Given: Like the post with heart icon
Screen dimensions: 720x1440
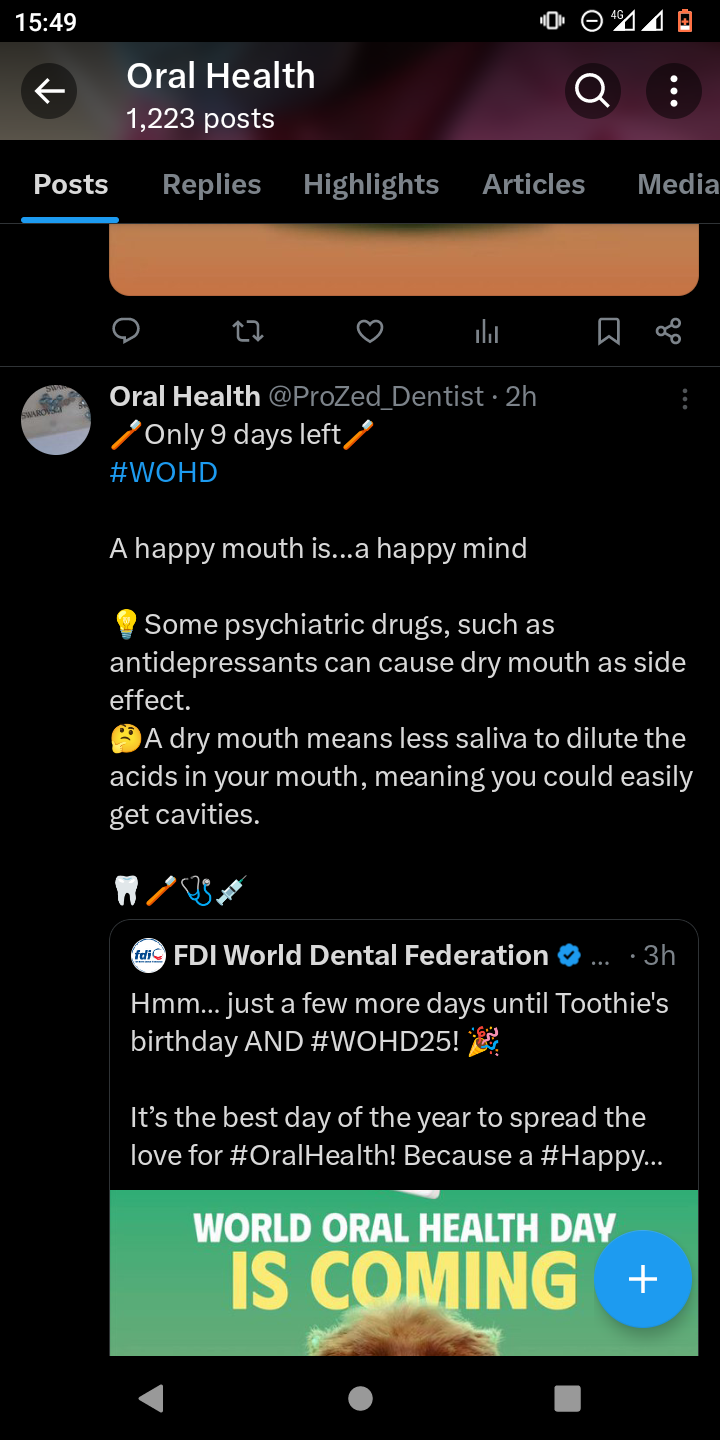Looking at the screenshot, I should 370,331.
